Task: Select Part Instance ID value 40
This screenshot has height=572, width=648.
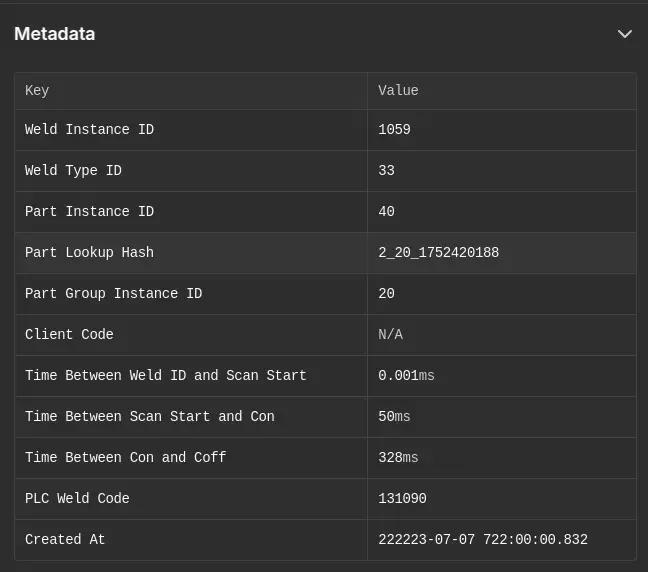Action: (x=386, y=212)
